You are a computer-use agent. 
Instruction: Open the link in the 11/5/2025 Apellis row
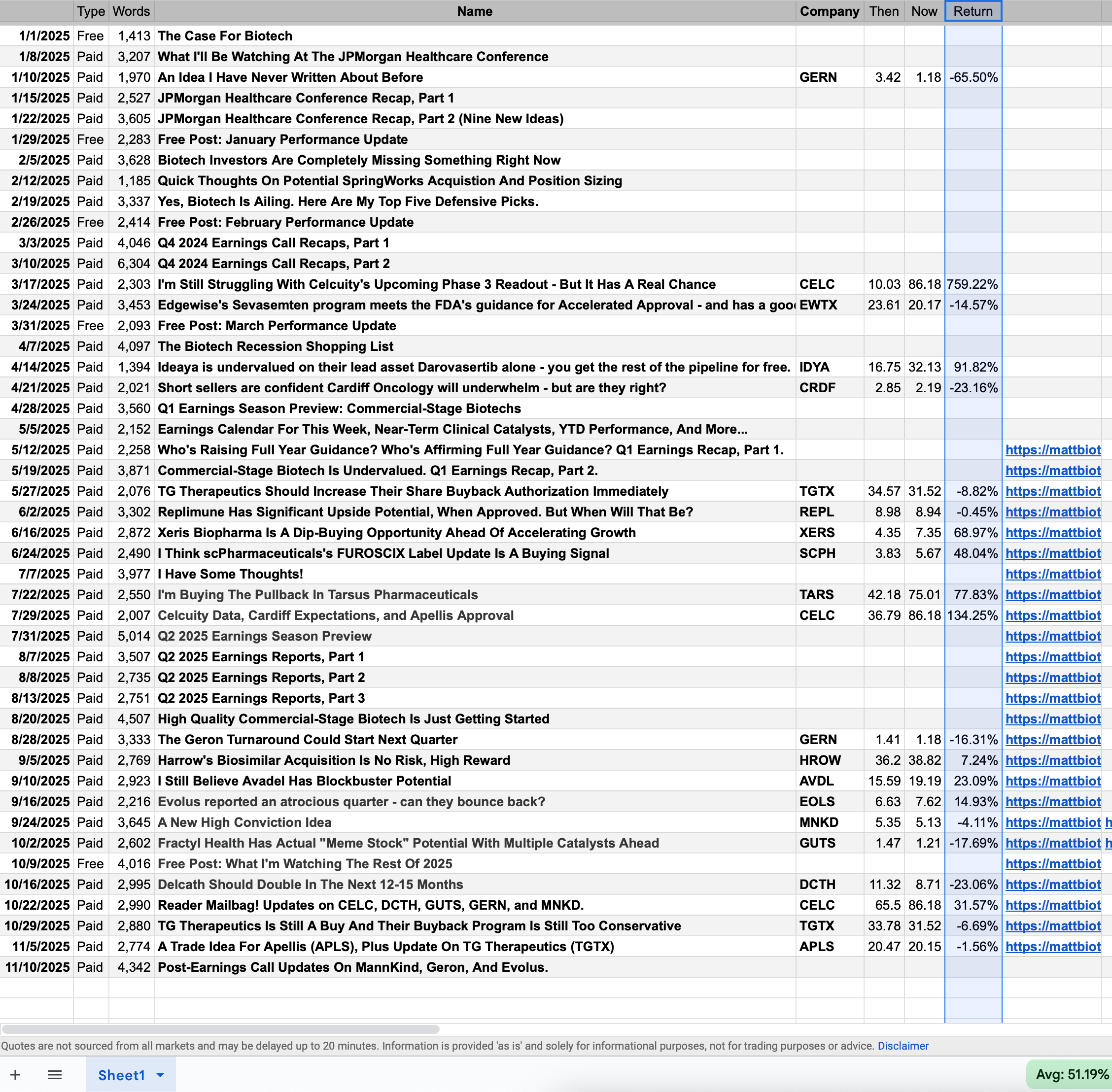[1052, 947]
